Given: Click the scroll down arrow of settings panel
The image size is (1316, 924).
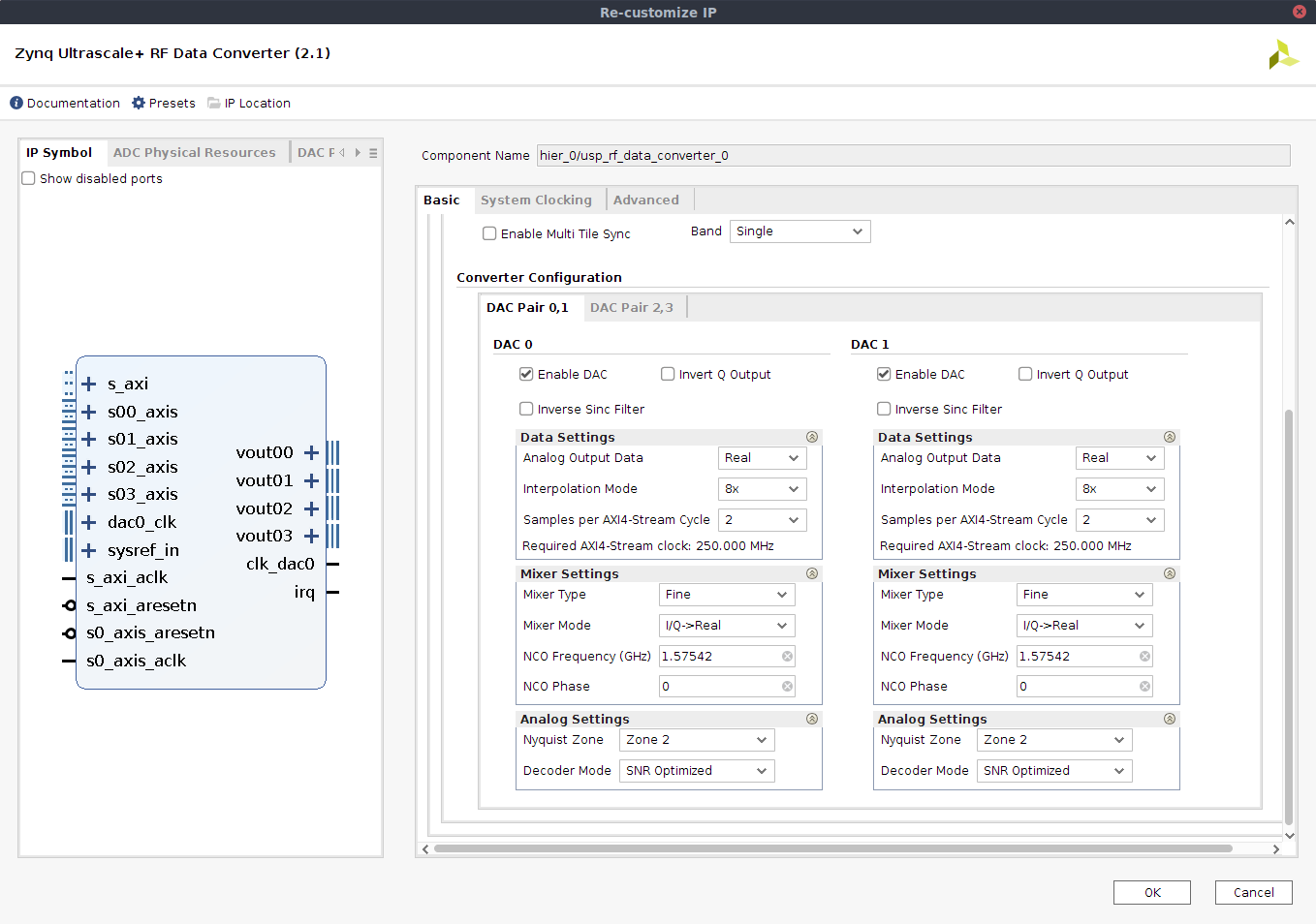Looking at the screenshot, I should (1289, 836).
